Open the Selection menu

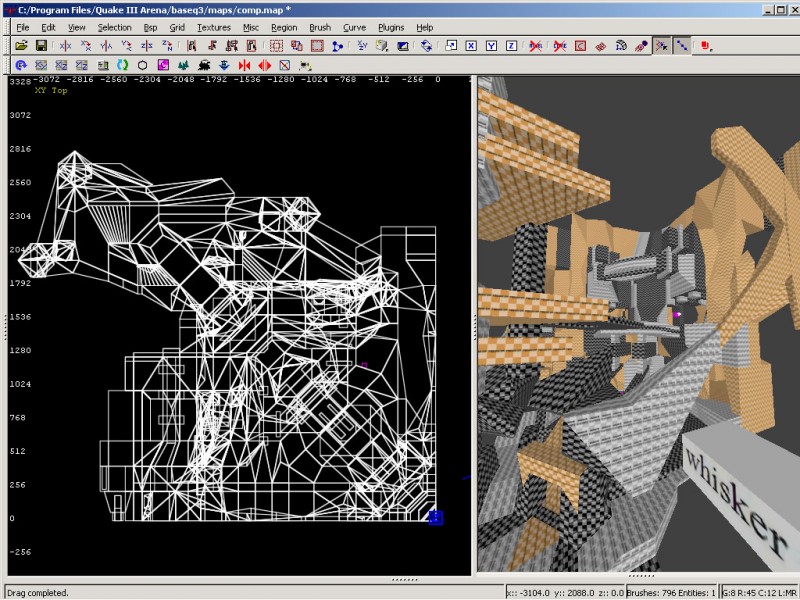[x=115, y=28]
